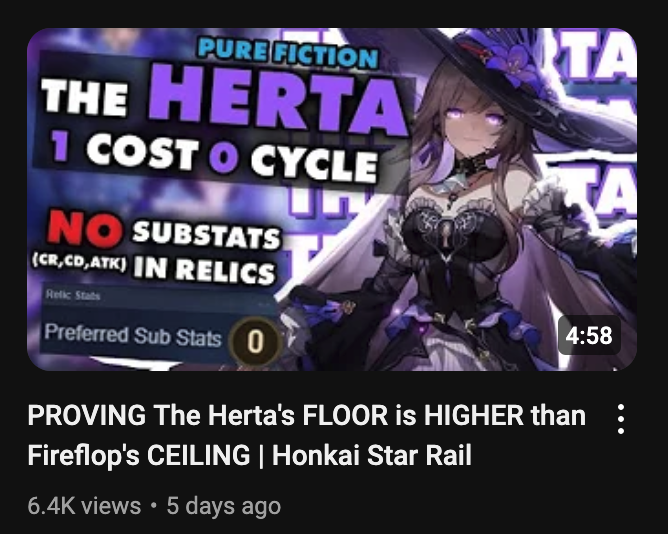Image resolution: width=668 pixels, height=534 pixels.
Task: Click "Fireflop's CEILING" in the video title
Action: pyautogui.click(x=139, y=455)
